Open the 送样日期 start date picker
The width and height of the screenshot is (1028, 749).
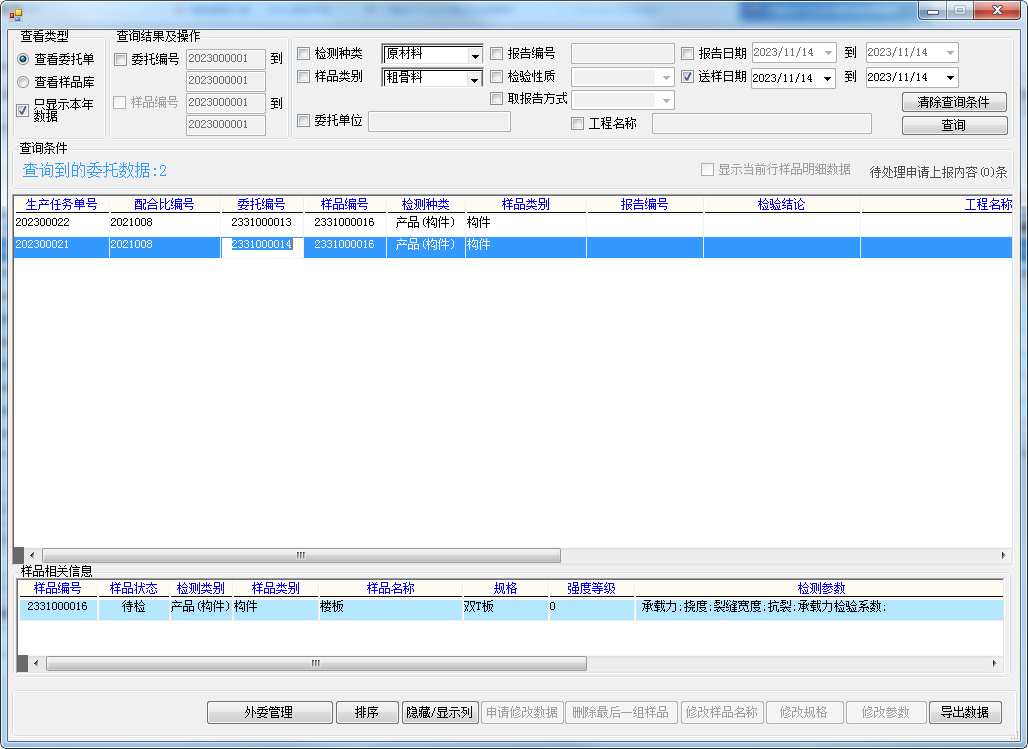coord(827,78)
